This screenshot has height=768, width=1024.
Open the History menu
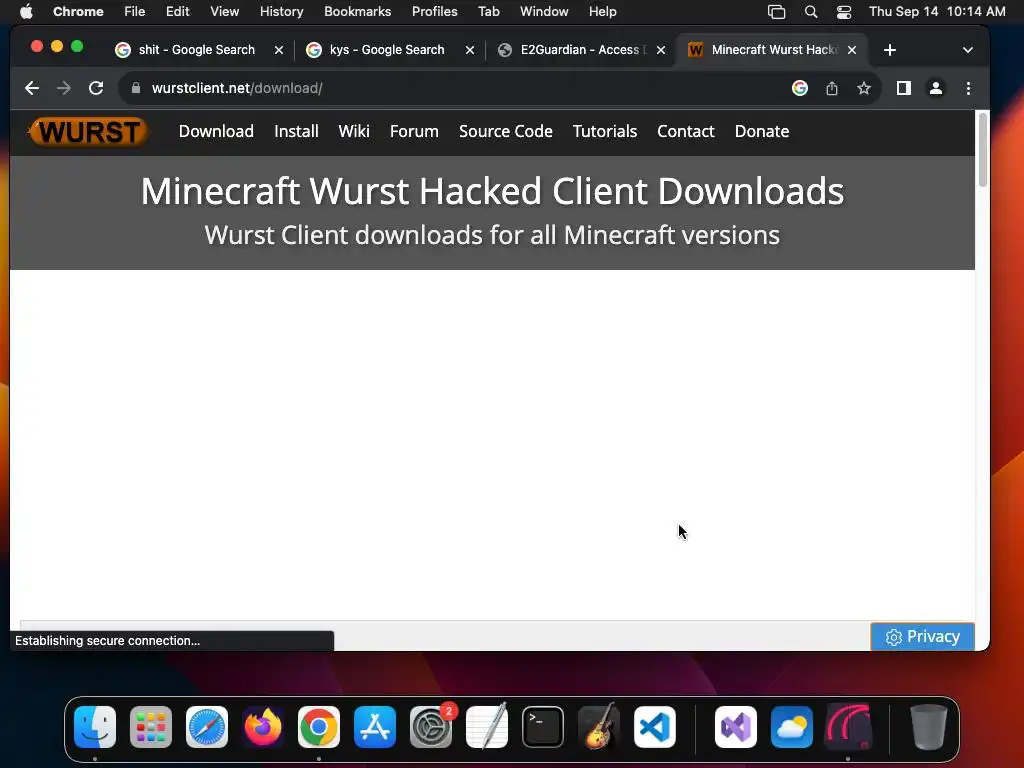click(281, 12)
